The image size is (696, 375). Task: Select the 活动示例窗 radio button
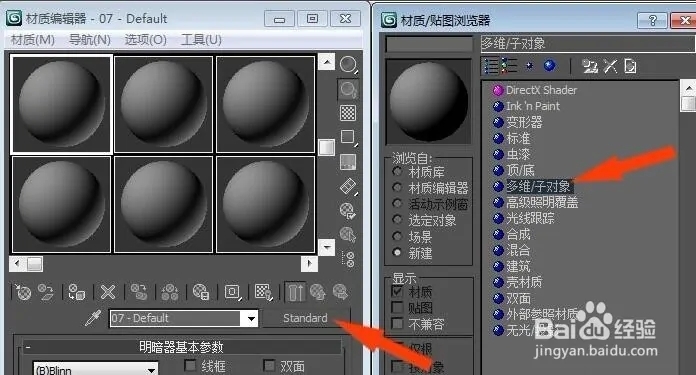coord(397,204)
